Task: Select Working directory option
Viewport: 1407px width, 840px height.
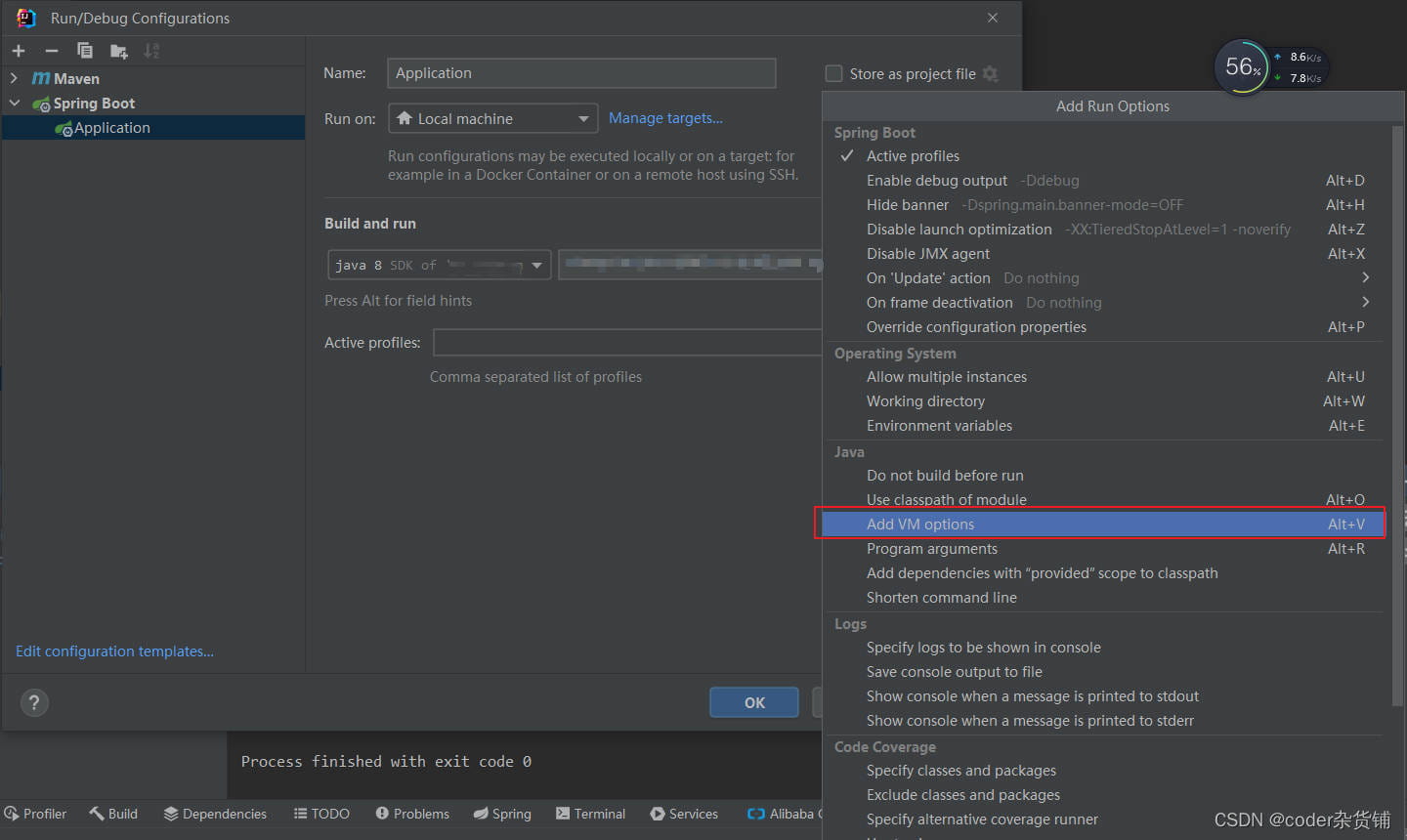Action: click(1102, 401)
